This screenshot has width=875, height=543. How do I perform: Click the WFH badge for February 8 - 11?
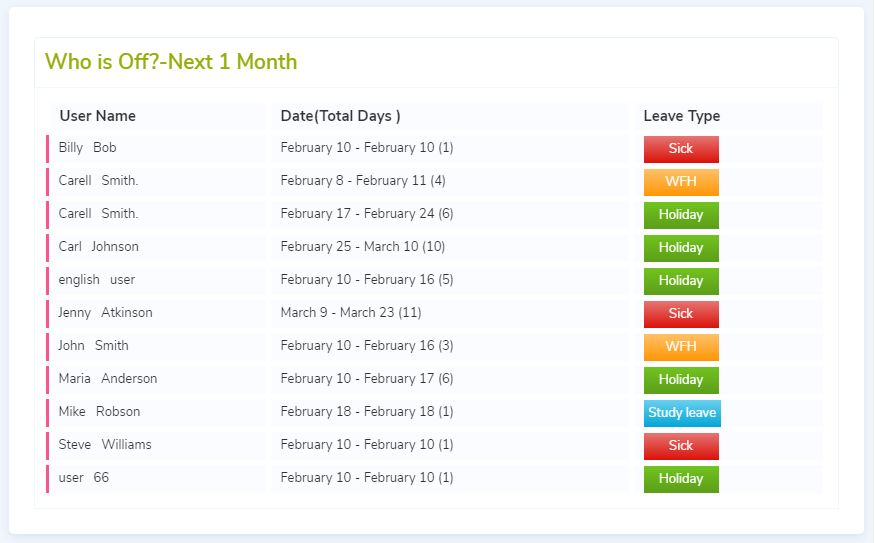(x=681, y=182)
